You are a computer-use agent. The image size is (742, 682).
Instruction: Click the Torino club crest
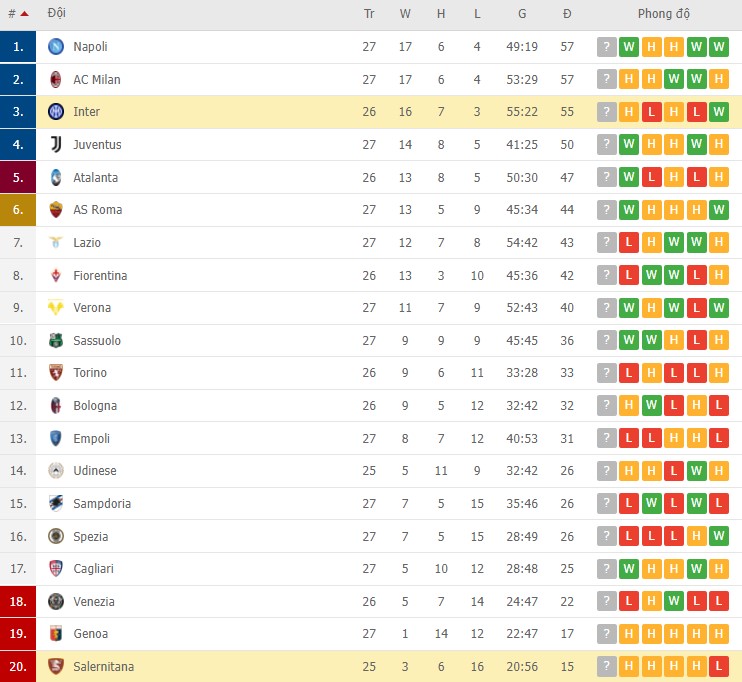coord(56,373)
